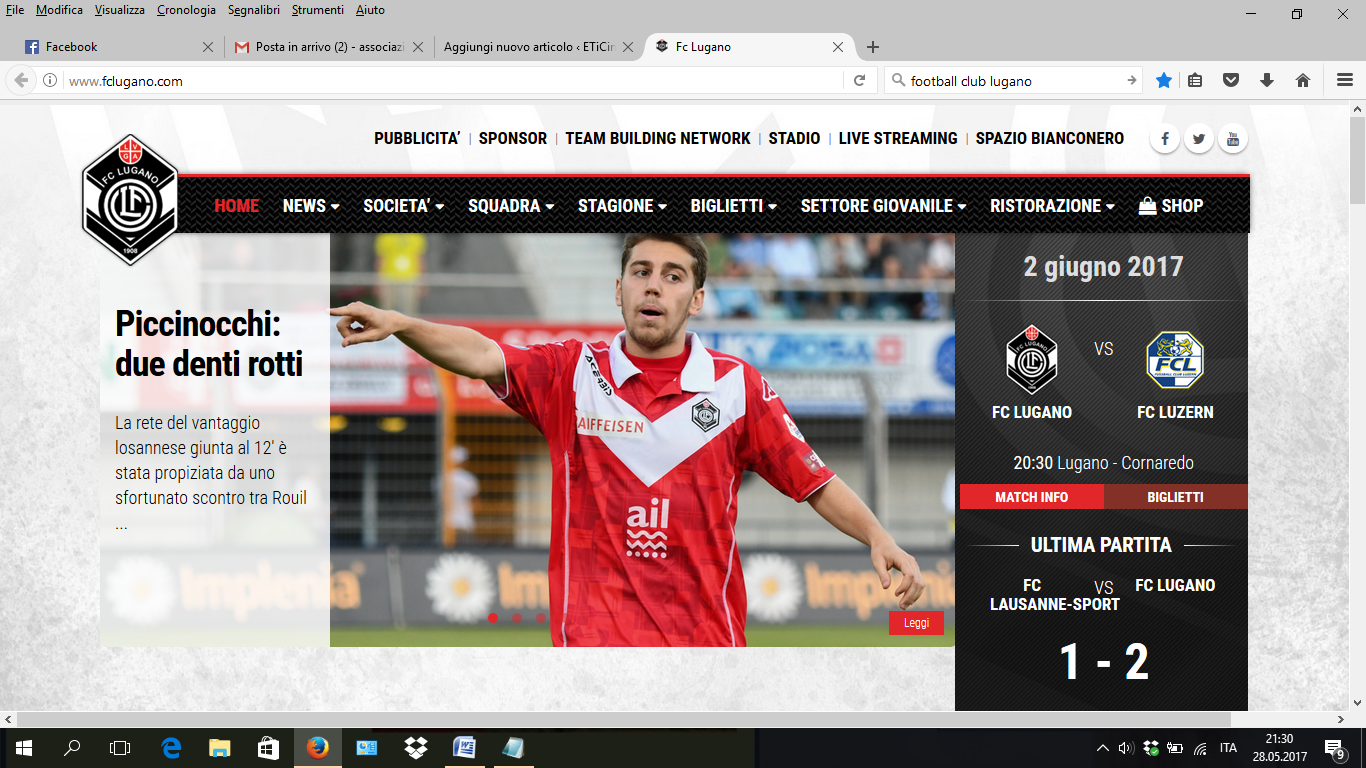Show hidden system tray icons
Image resolution: width=1366 pixels, height=768 pixels.
[x=1103, y=748]
